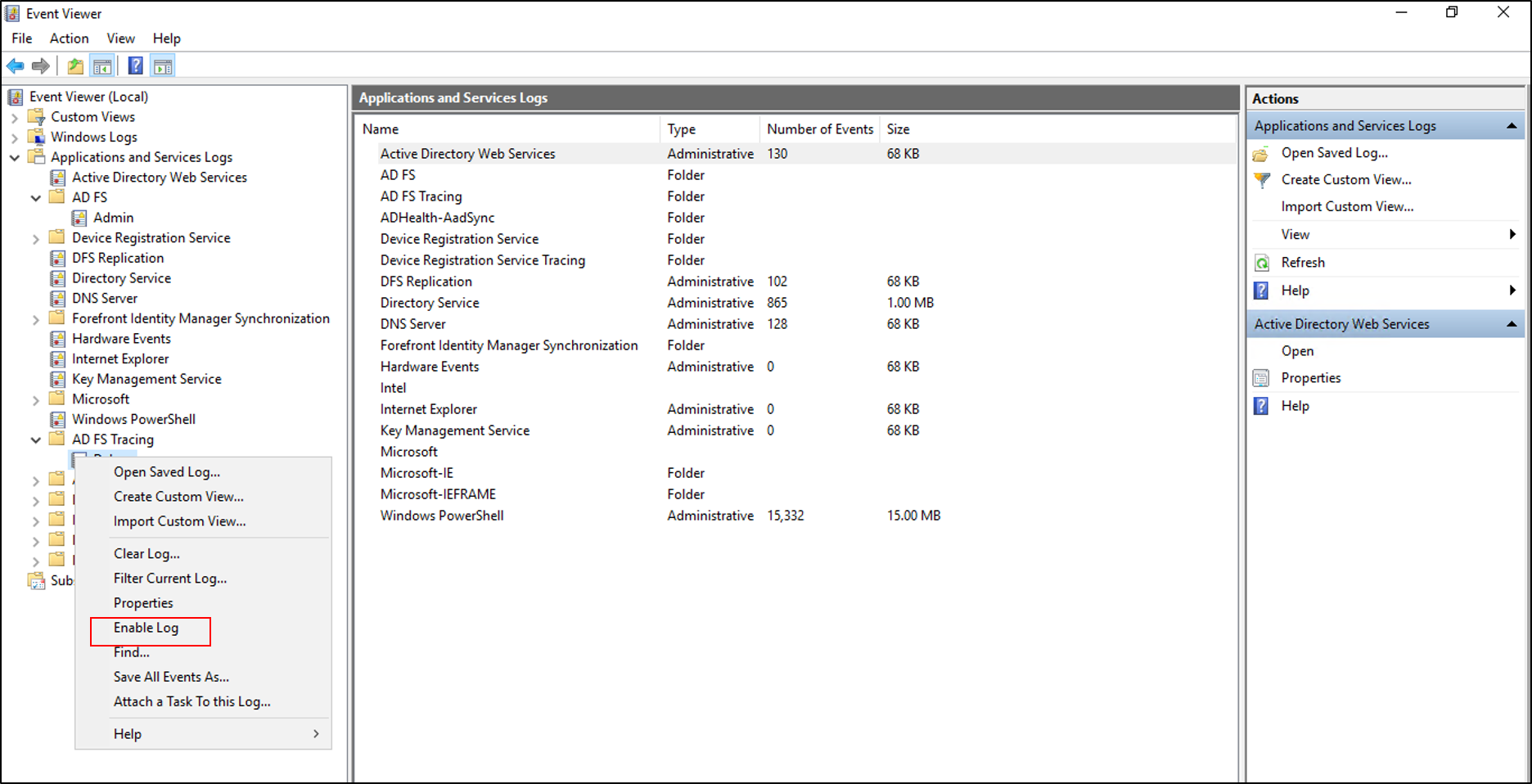Expand the Custom Views tree node
This screenshot has height=784, width=1532.
(x=16, y=117)
